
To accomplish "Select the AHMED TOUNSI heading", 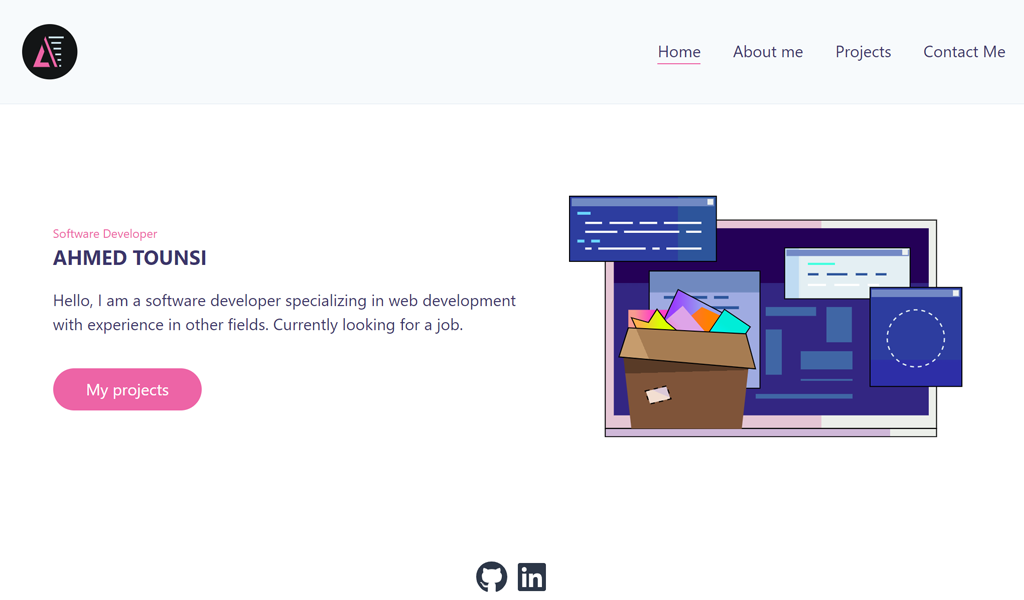I will 129,258.
